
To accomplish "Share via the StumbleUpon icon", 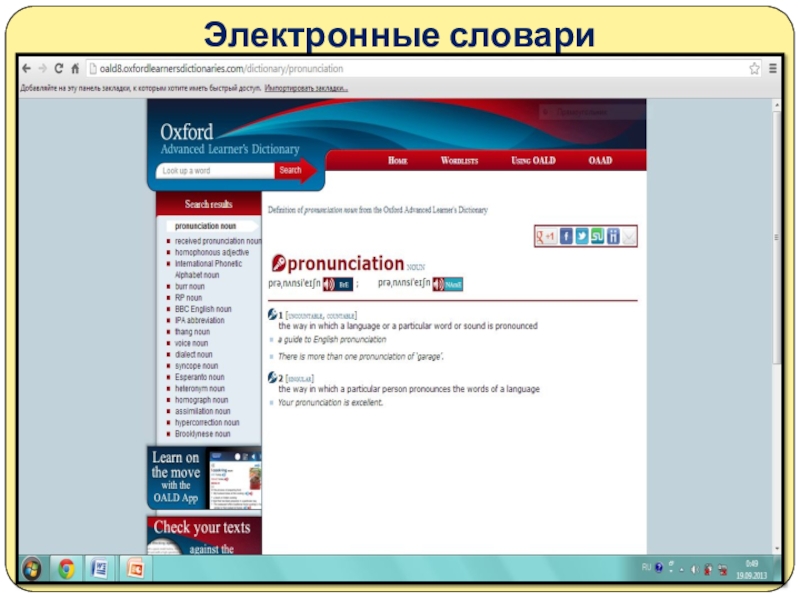I will click(597, 236).
